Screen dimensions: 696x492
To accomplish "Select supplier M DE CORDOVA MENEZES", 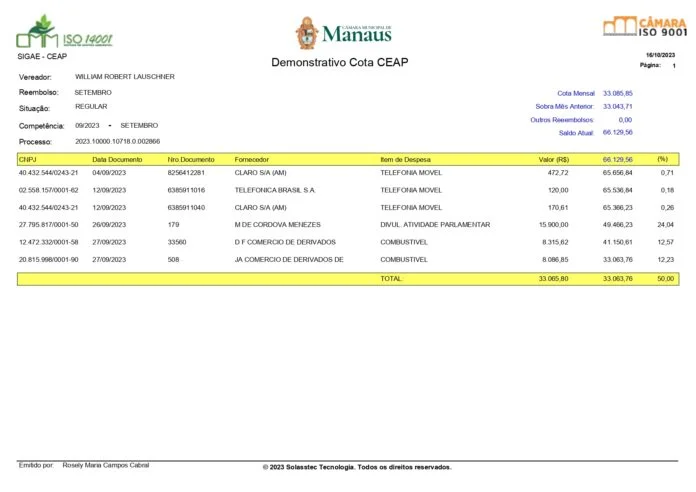I will (276, 224).
